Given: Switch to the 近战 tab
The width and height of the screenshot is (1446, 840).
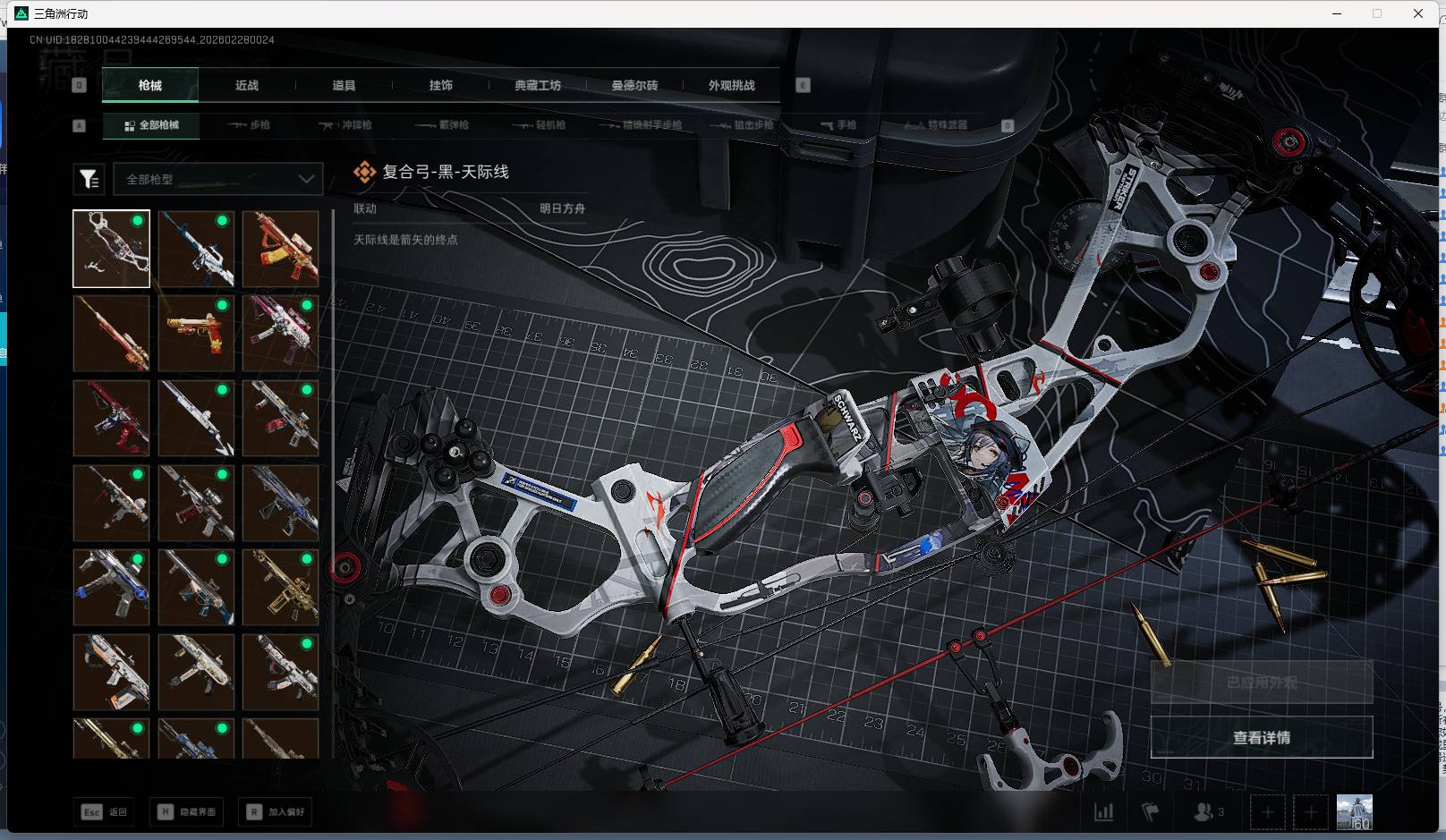Looking at the screenshot, I should tap(247, 85).
